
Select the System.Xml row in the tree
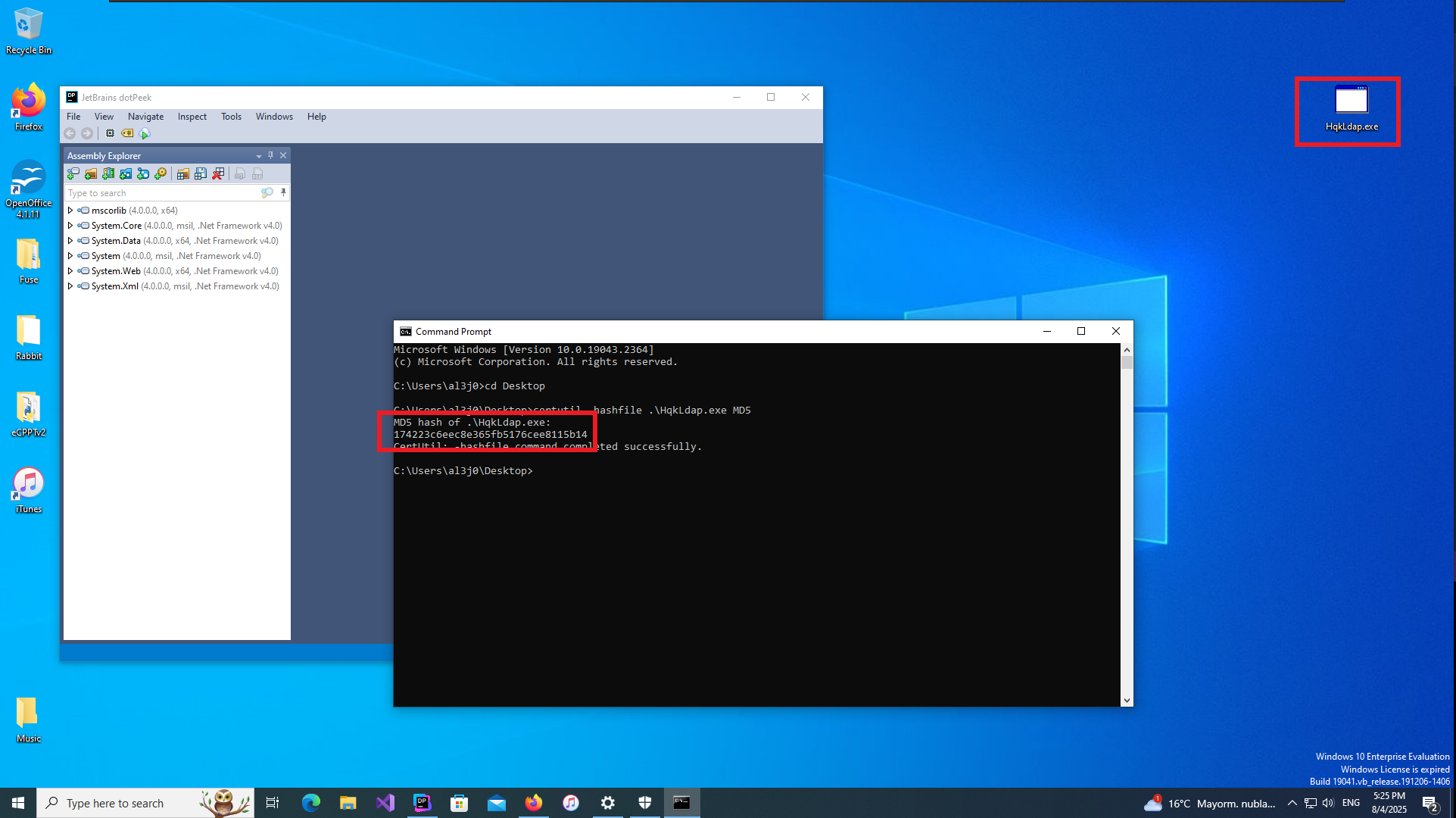(x=178, y=286)
